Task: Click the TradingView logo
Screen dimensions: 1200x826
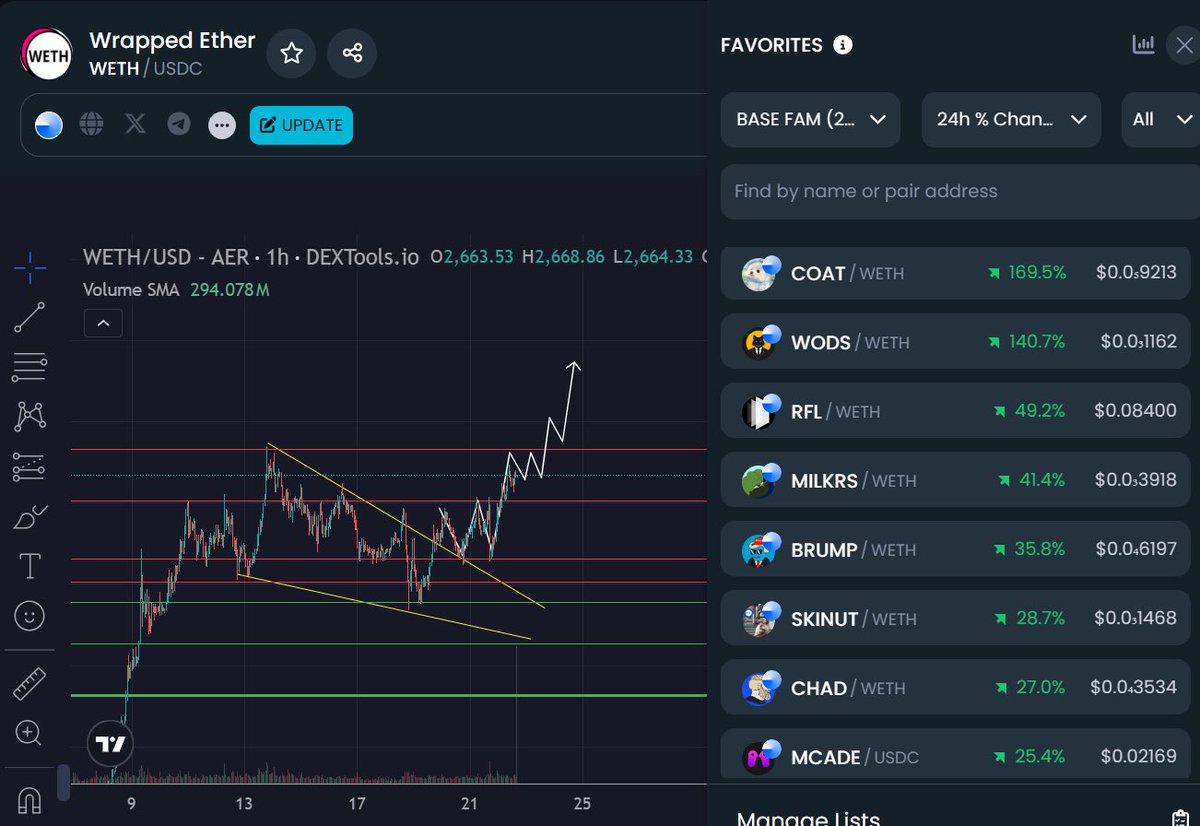Action: pyautogui.click(x=110, y=744)
